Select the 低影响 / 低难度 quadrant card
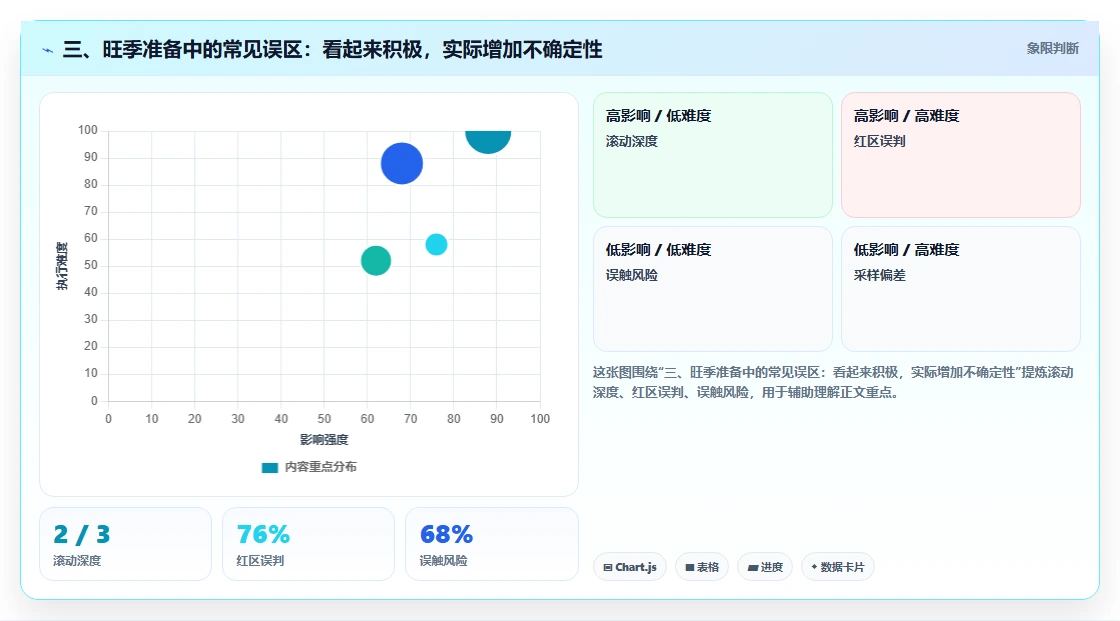The width and height of the screenshot is (1120, 621). click(712, 289)
